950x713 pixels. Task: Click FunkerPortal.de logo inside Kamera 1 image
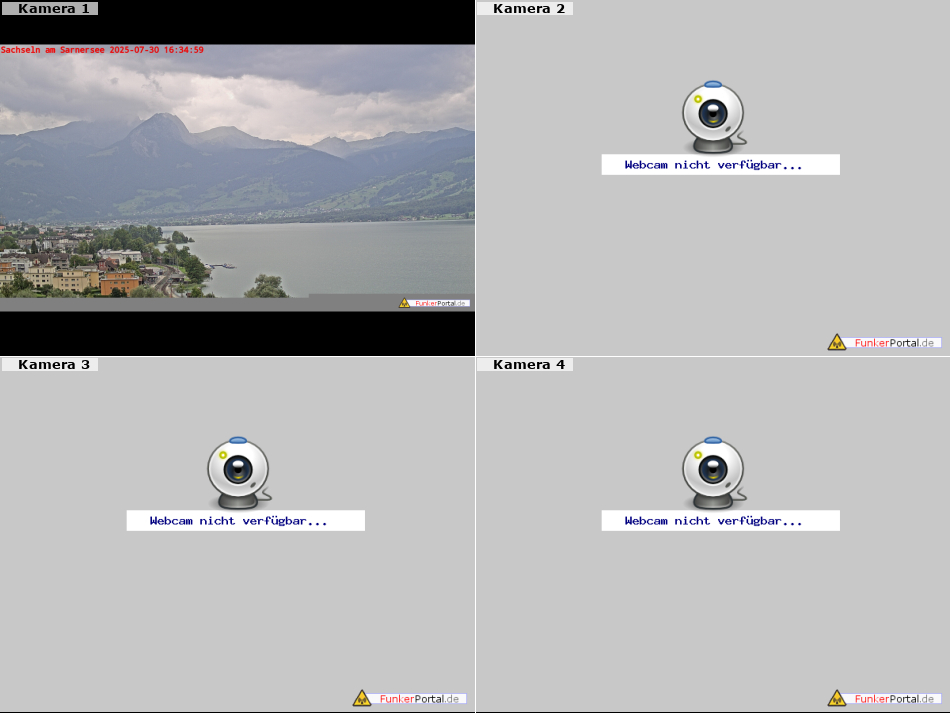434,303
